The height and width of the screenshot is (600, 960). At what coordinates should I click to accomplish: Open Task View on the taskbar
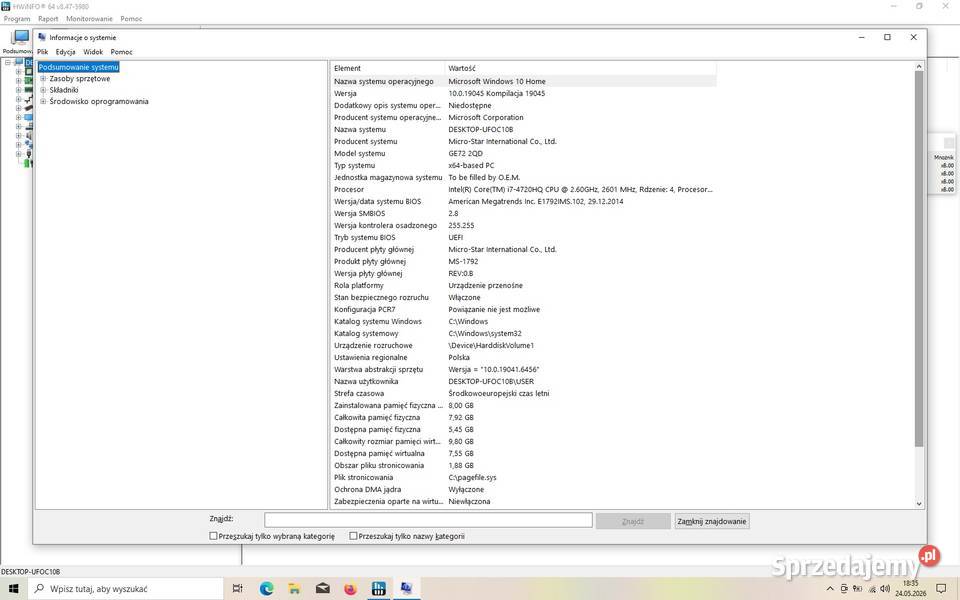pos(238,588)
